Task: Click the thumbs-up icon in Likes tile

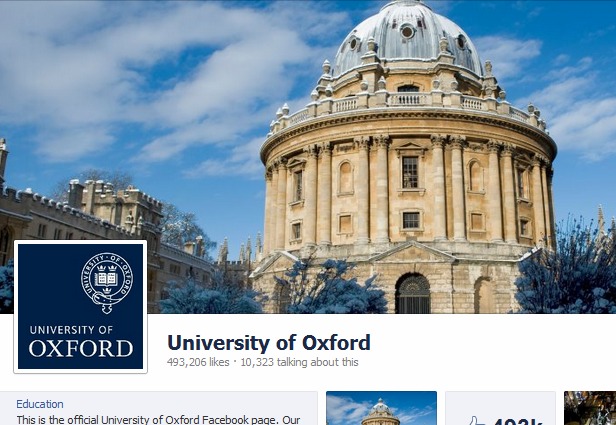Action: (477, 421)
